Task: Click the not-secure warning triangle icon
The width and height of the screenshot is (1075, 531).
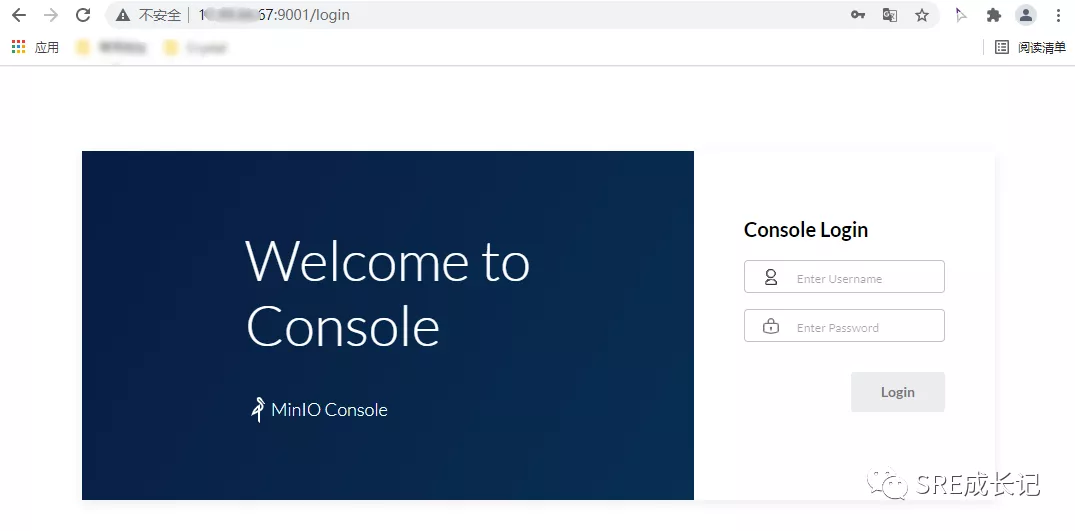Action: (123, 15)
